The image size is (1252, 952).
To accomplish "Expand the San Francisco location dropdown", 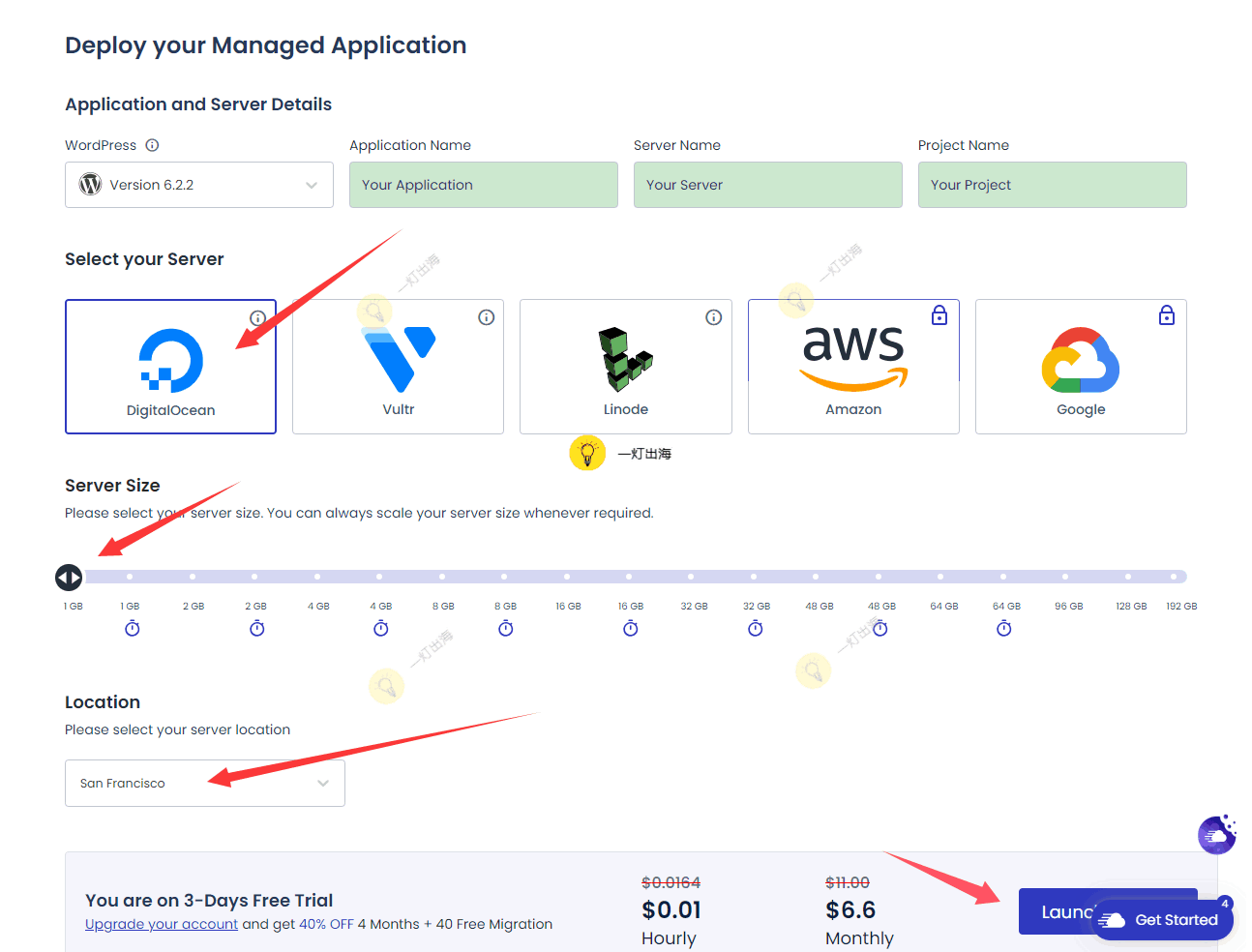I will (x=205, y=784).
